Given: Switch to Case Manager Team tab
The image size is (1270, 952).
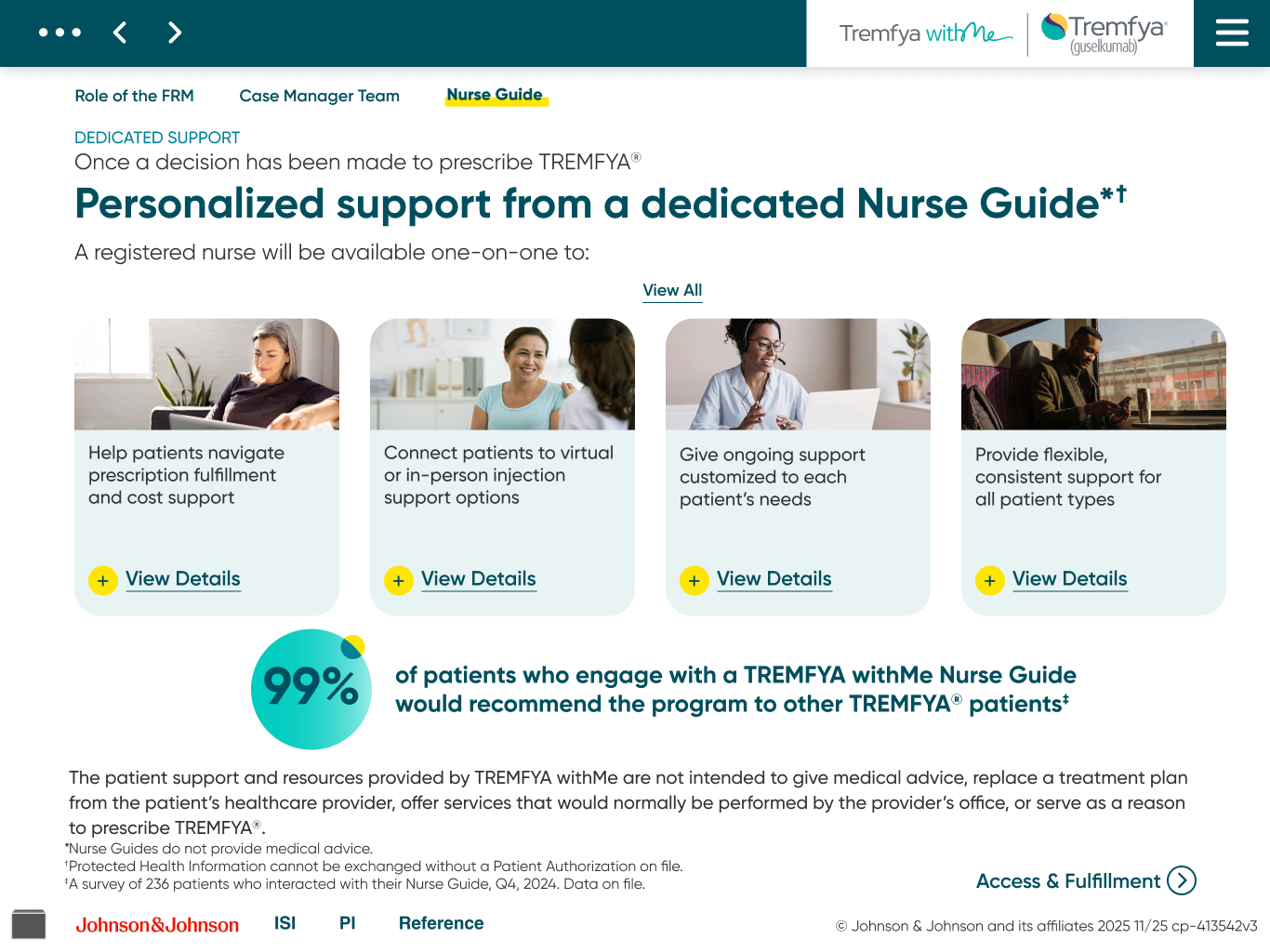Looking at the screenshot, I should tap(320, 96).
